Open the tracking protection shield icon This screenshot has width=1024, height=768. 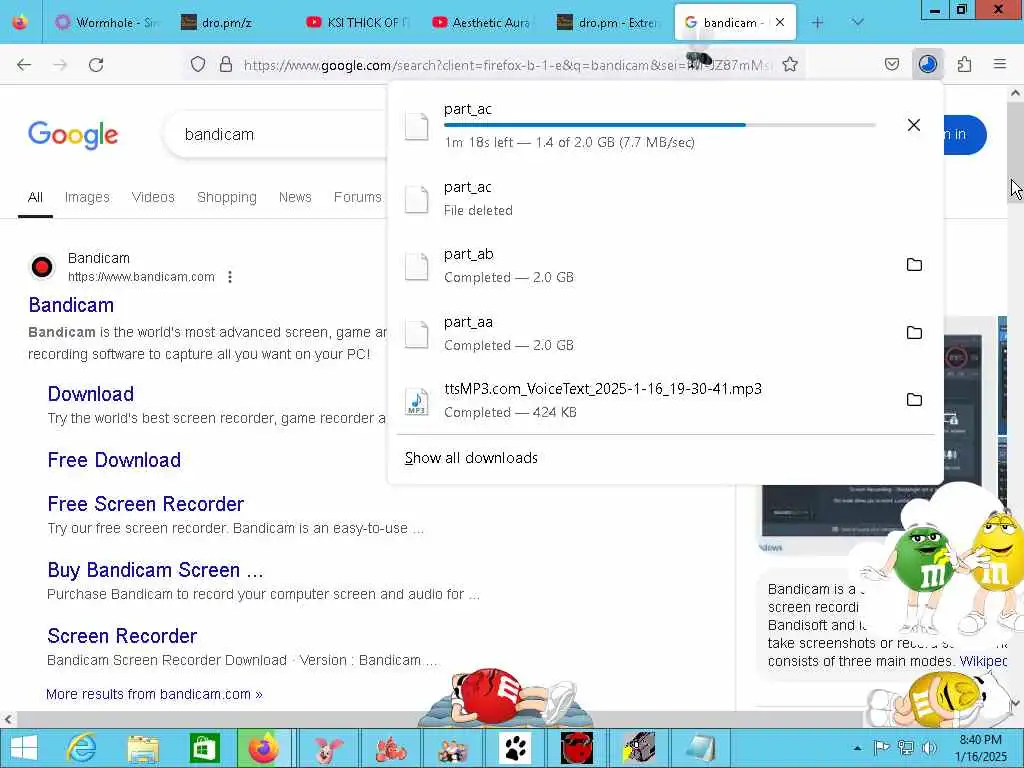tap(198, 64)
